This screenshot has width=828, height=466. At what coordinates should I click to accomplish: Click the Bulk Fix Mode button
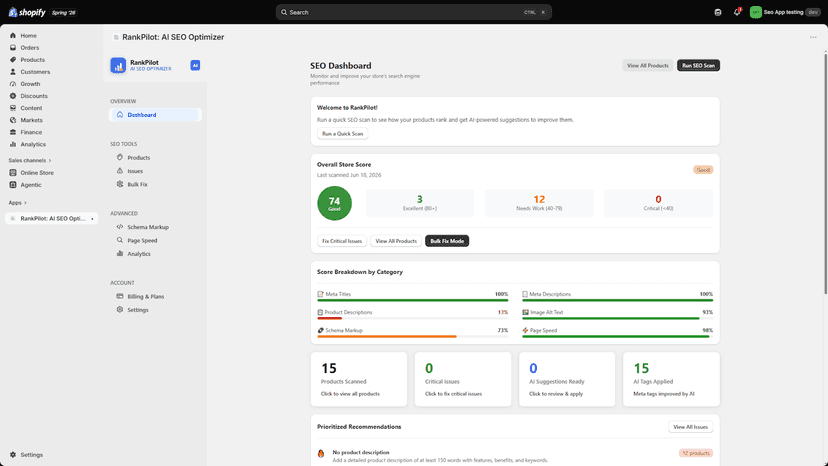click(447, 241)
